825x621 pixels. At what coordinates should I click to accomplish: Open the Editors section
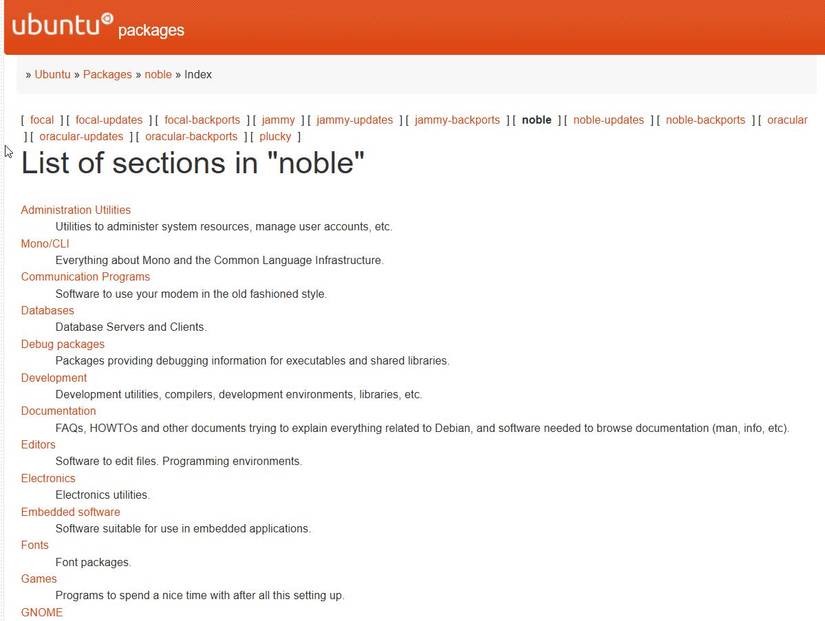(39, 445)
